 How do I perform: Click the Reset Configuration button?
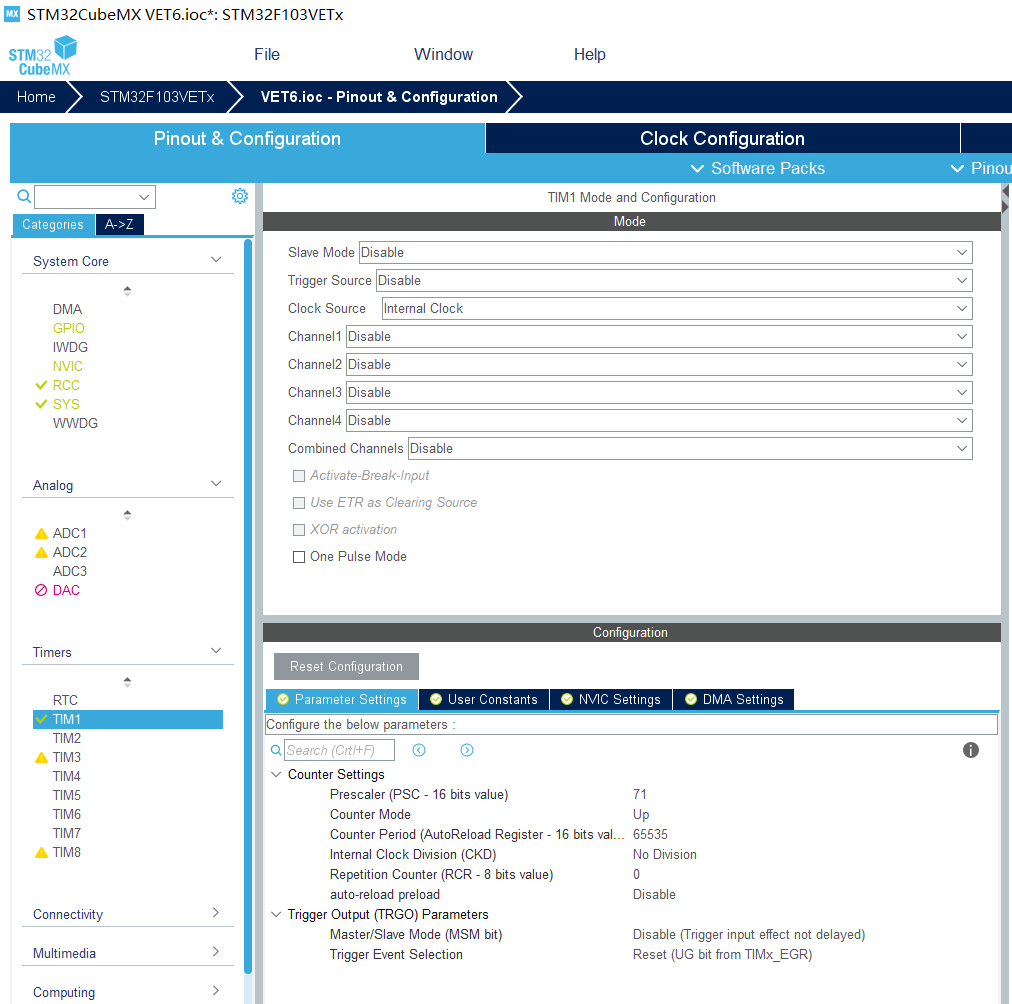pyautogui.click(x=346, y=667)
